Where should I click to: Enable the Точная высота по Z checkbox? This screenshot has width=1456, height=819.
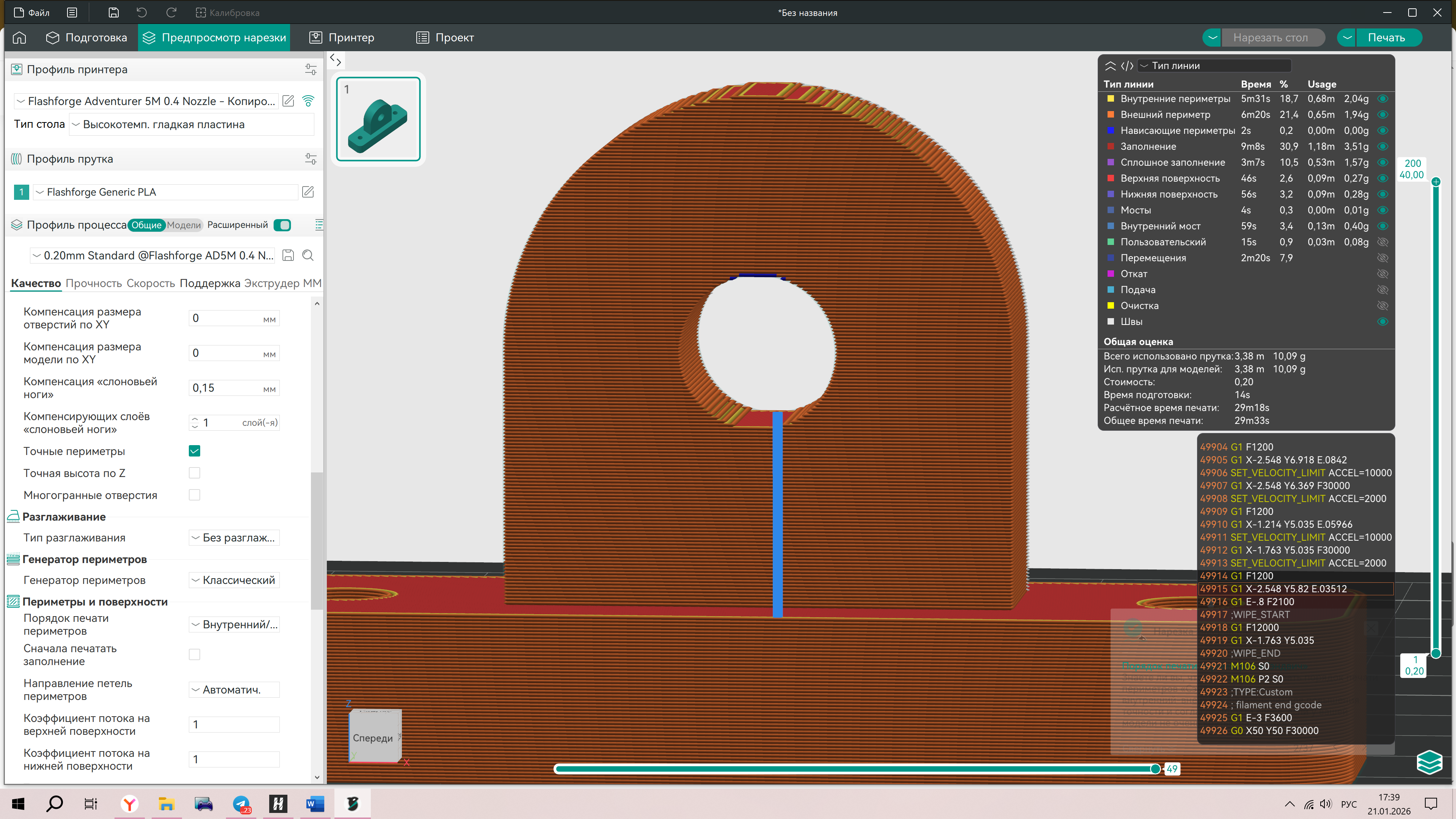click(195, 473)
